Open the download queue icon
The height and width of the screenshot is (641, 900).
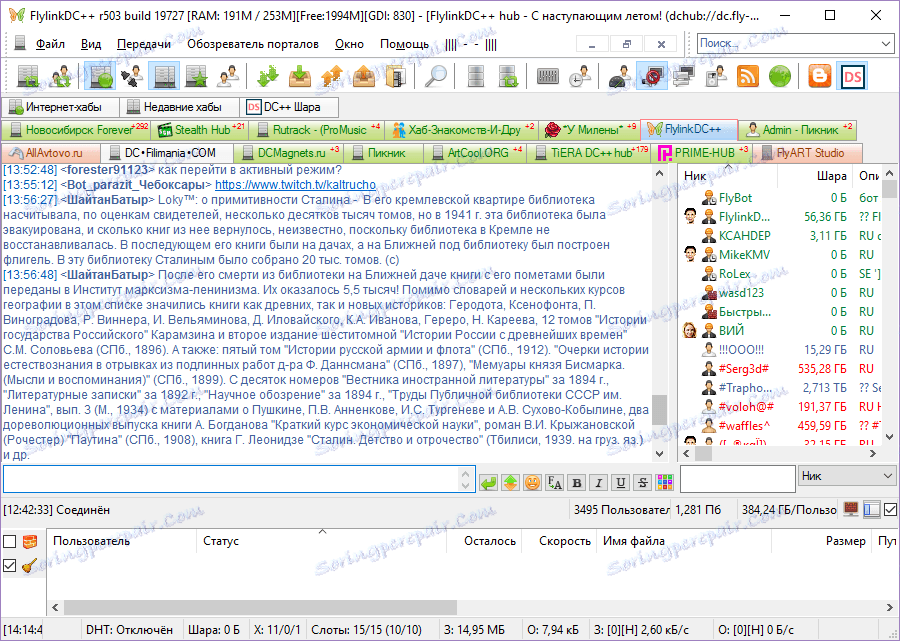click(268, 75)
